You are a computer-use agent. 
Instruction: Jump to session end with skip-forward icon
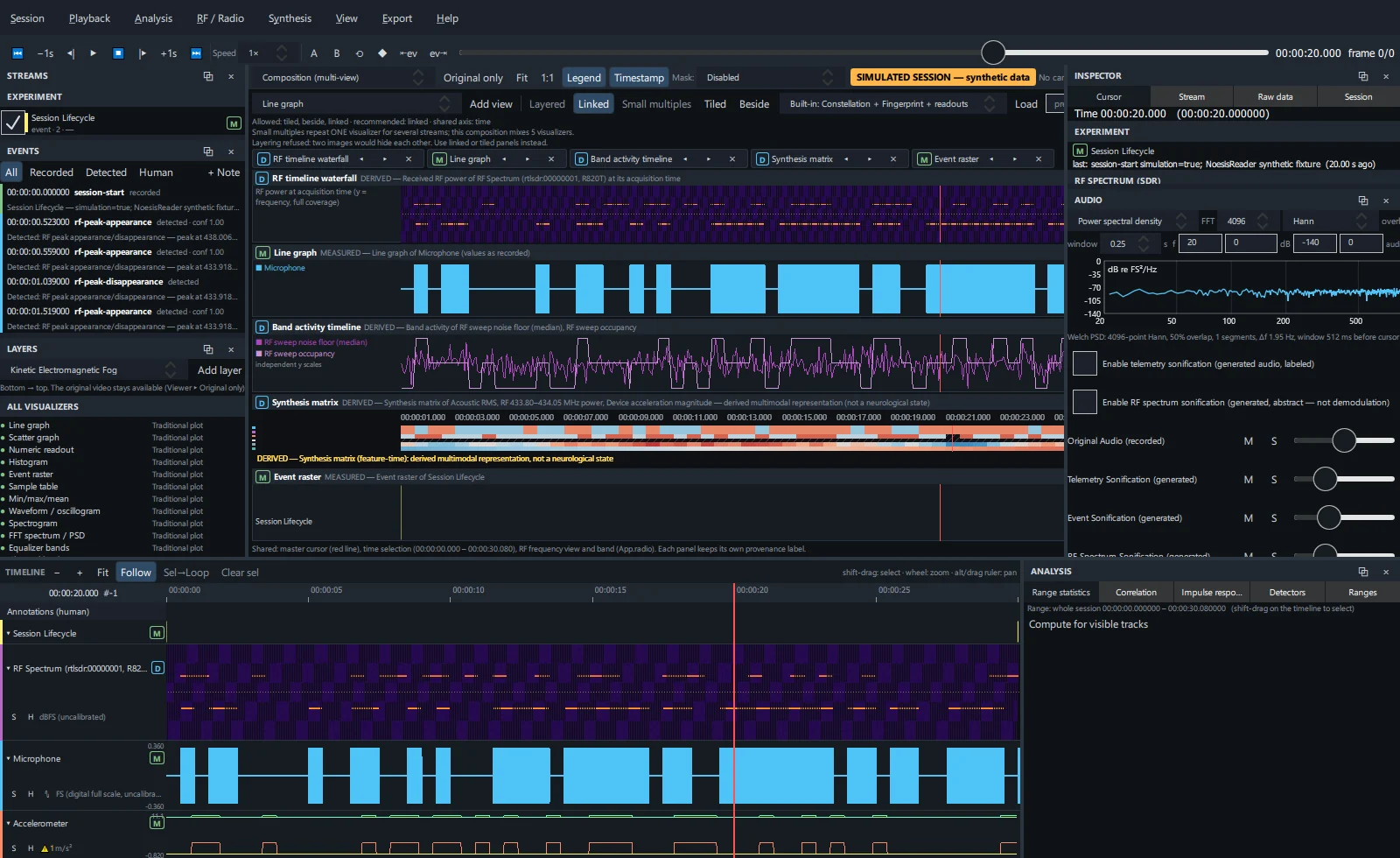(196, 53)
